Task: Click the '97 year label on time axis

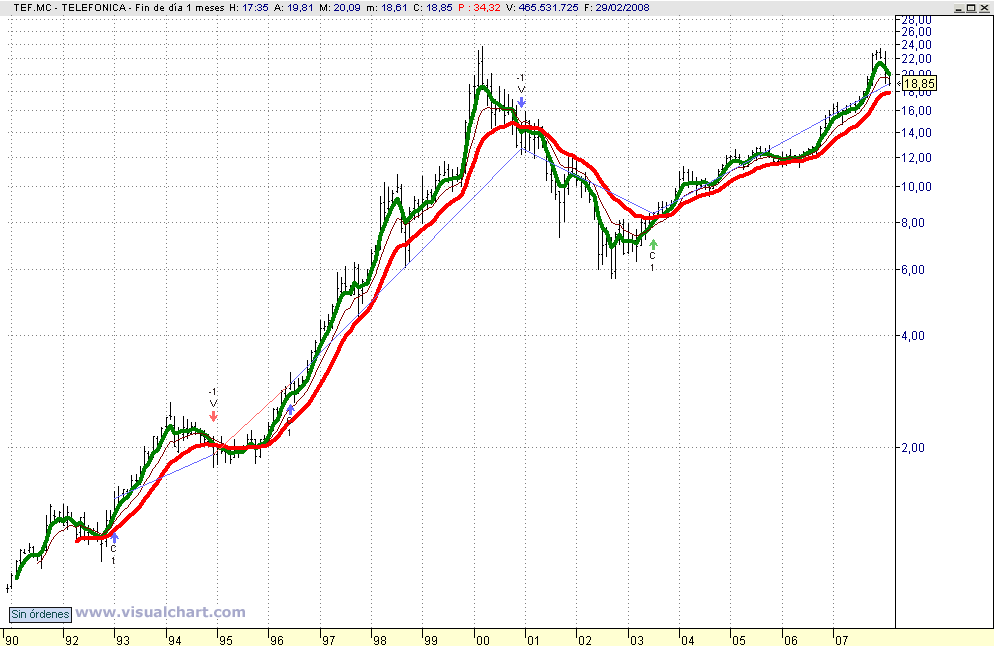Action: coord(328,640)
